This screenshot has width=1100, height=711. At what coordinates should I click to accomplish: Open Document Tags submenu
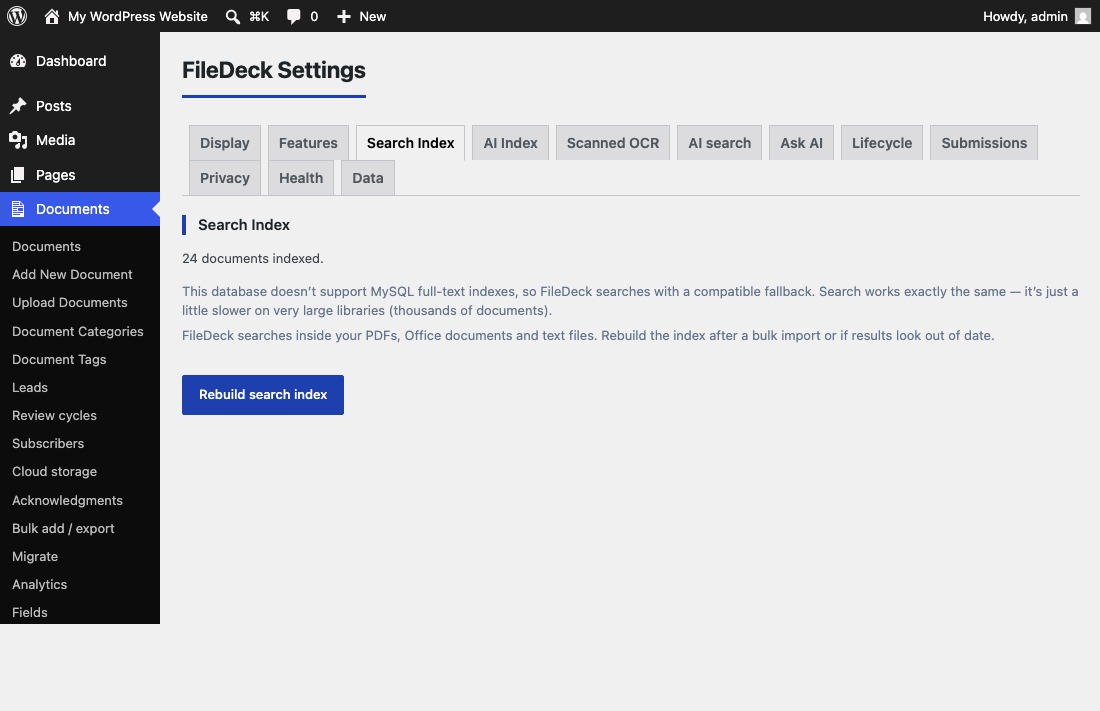[59, 359]
